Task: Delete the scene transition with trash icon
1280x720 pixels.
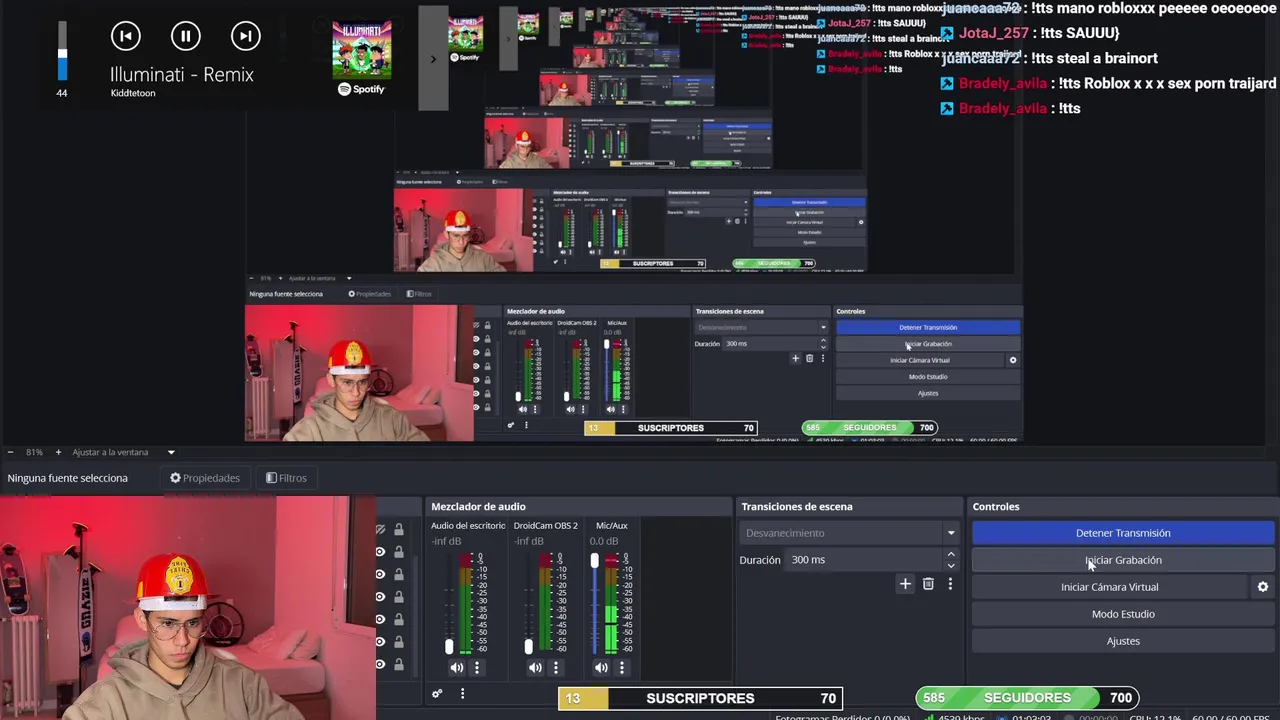Action: coord(928,584)
